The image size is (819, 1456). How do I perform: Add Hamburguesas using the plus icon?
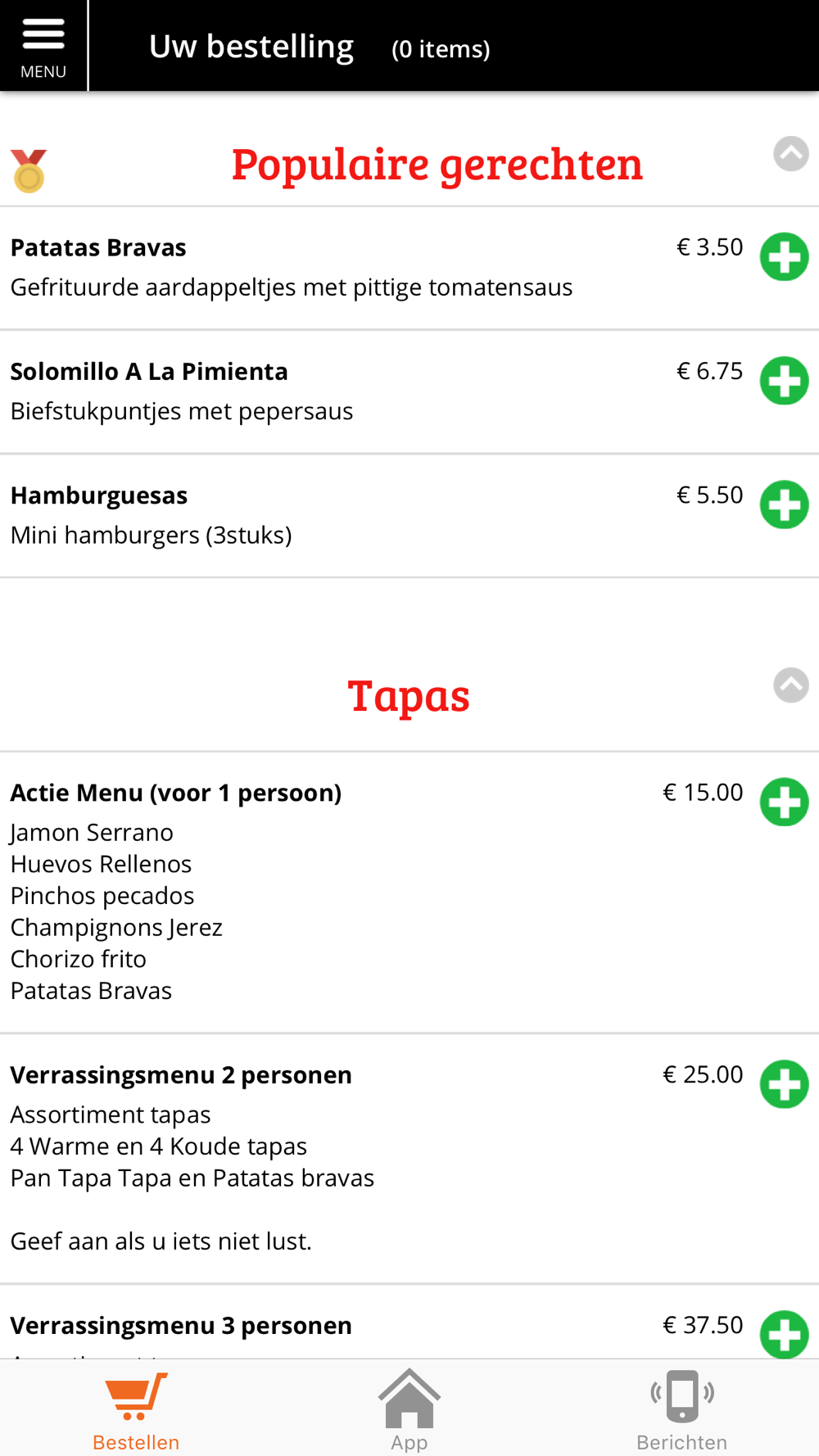click(784, 504)
